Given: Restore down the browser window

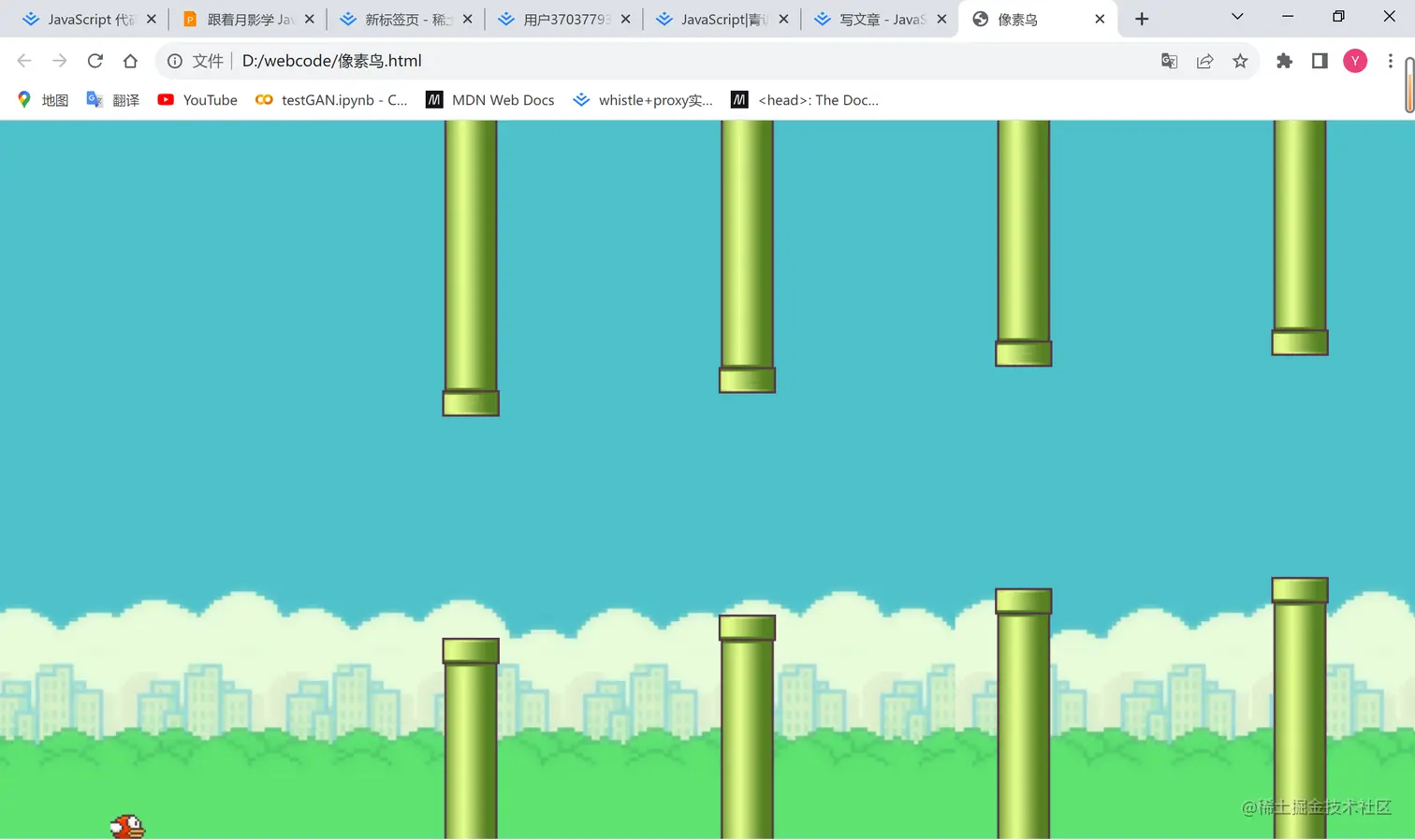Looking at the screenshot, I should pos(1338,17).
